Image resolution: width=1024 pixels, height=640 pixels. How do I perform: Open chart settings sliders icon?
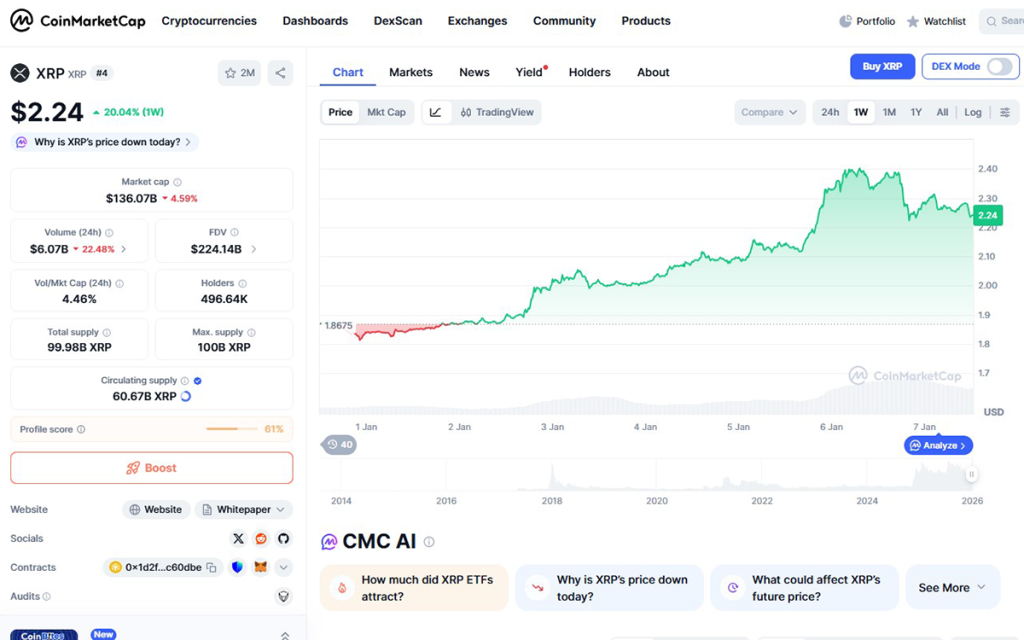click(x=1005, y=112)
